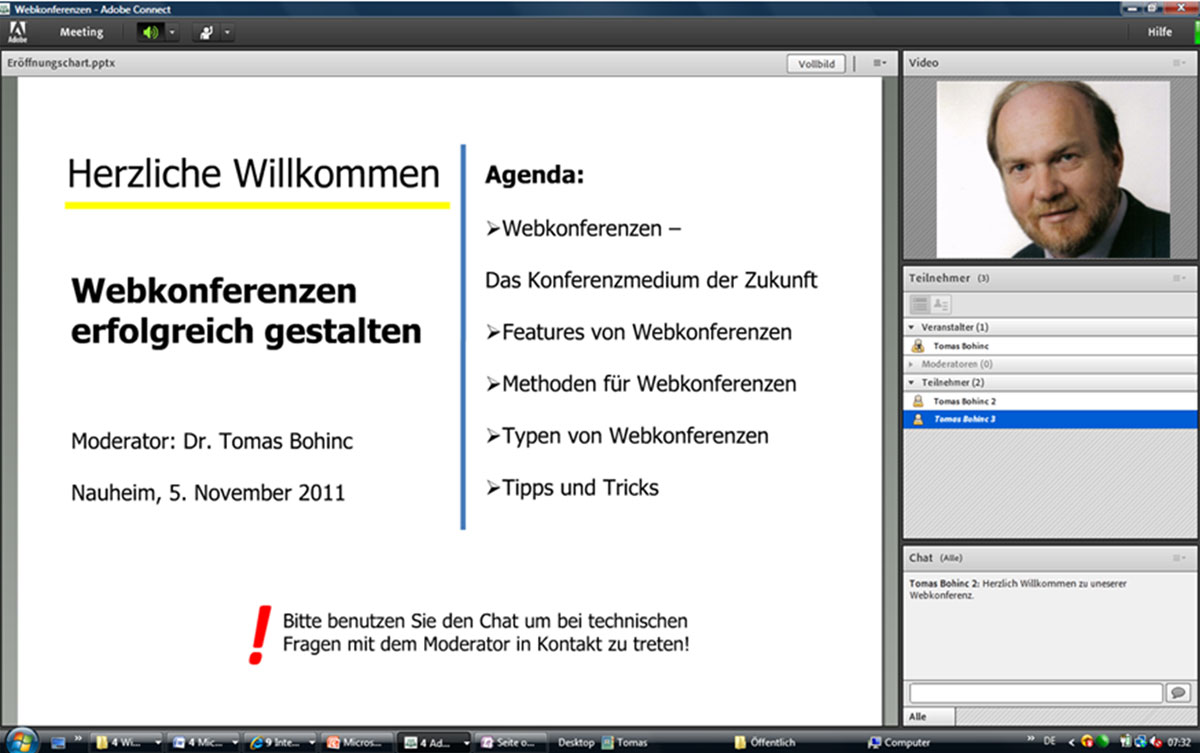The width and height of the screenshot is (1200, 753).
Task: Open the speaker audio options dropdown arrow
Action: pos(172,32)
